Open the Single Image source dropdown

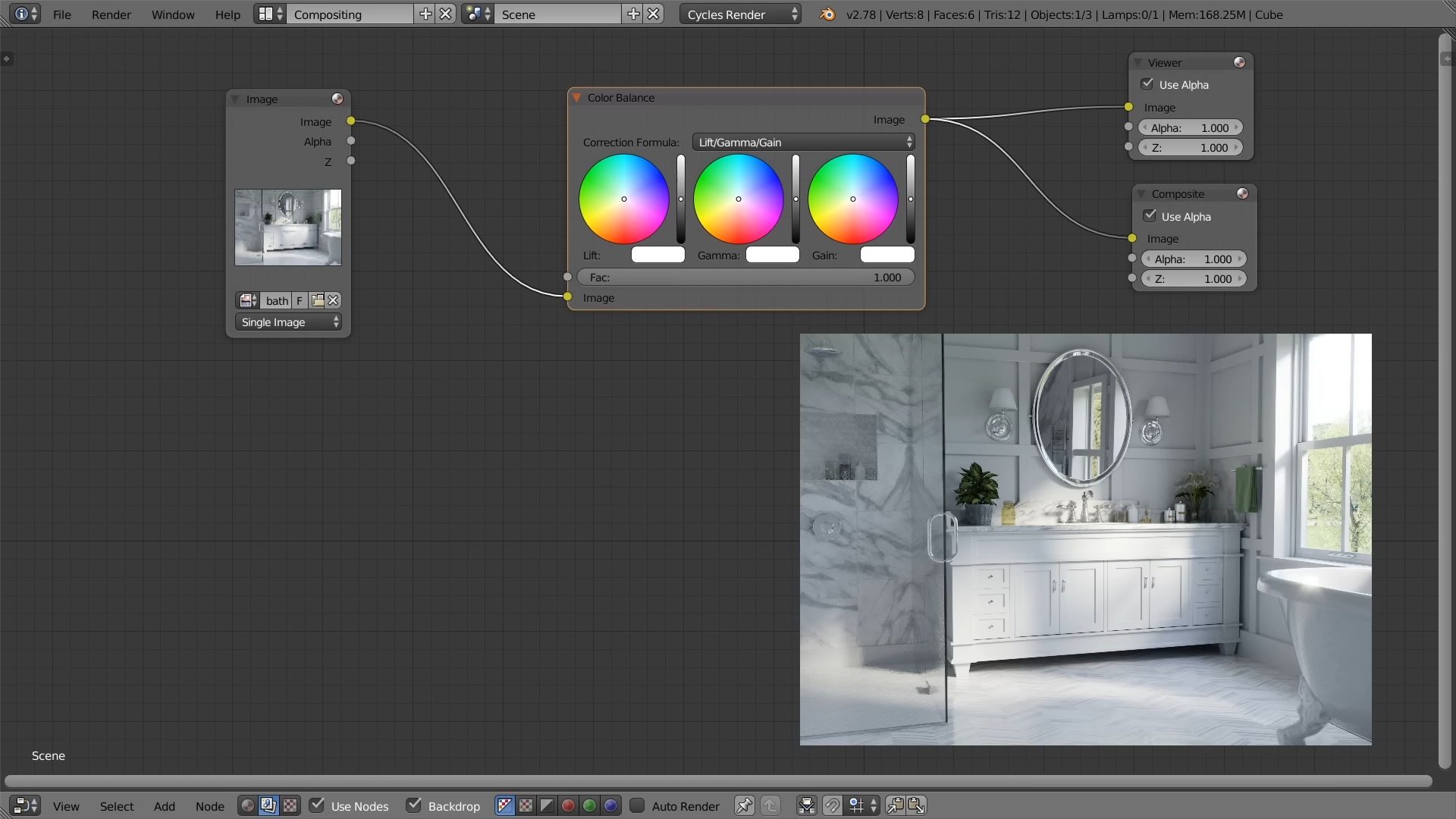(x=288, y=322)
